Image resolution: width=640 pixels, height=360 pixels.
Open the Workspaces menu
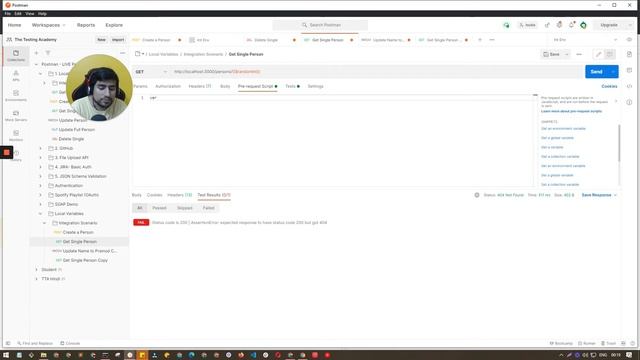click(x=49, y=25)
